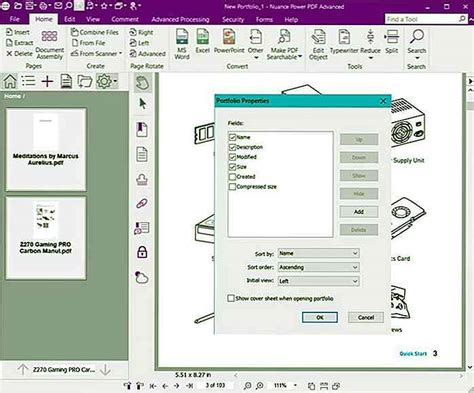Image resolution: width=474 pixels, height=393 pixels.
Task: Open the security lock panel
Action: pos(142,252)
